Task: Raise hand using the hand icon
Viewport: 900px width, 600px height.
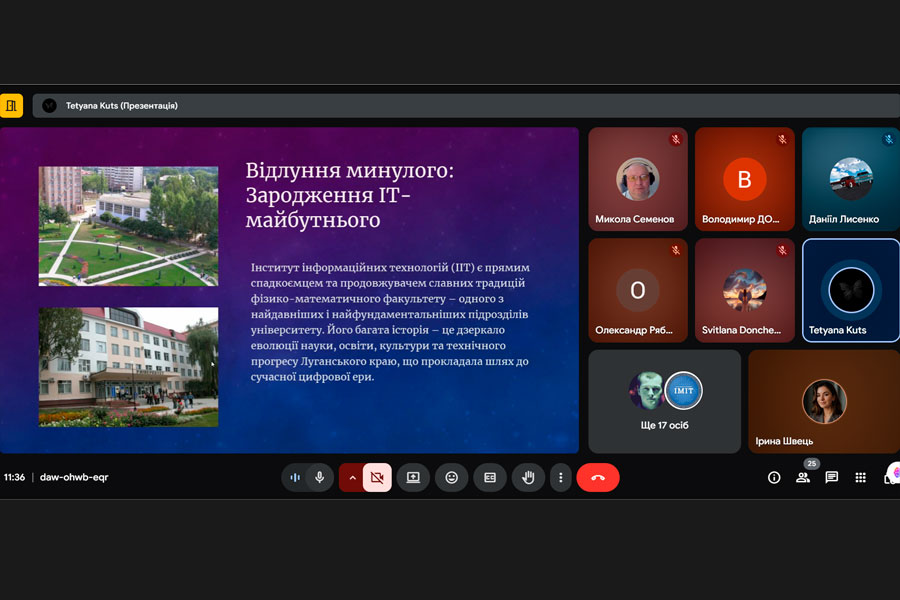Action: (x=528, y=477)
